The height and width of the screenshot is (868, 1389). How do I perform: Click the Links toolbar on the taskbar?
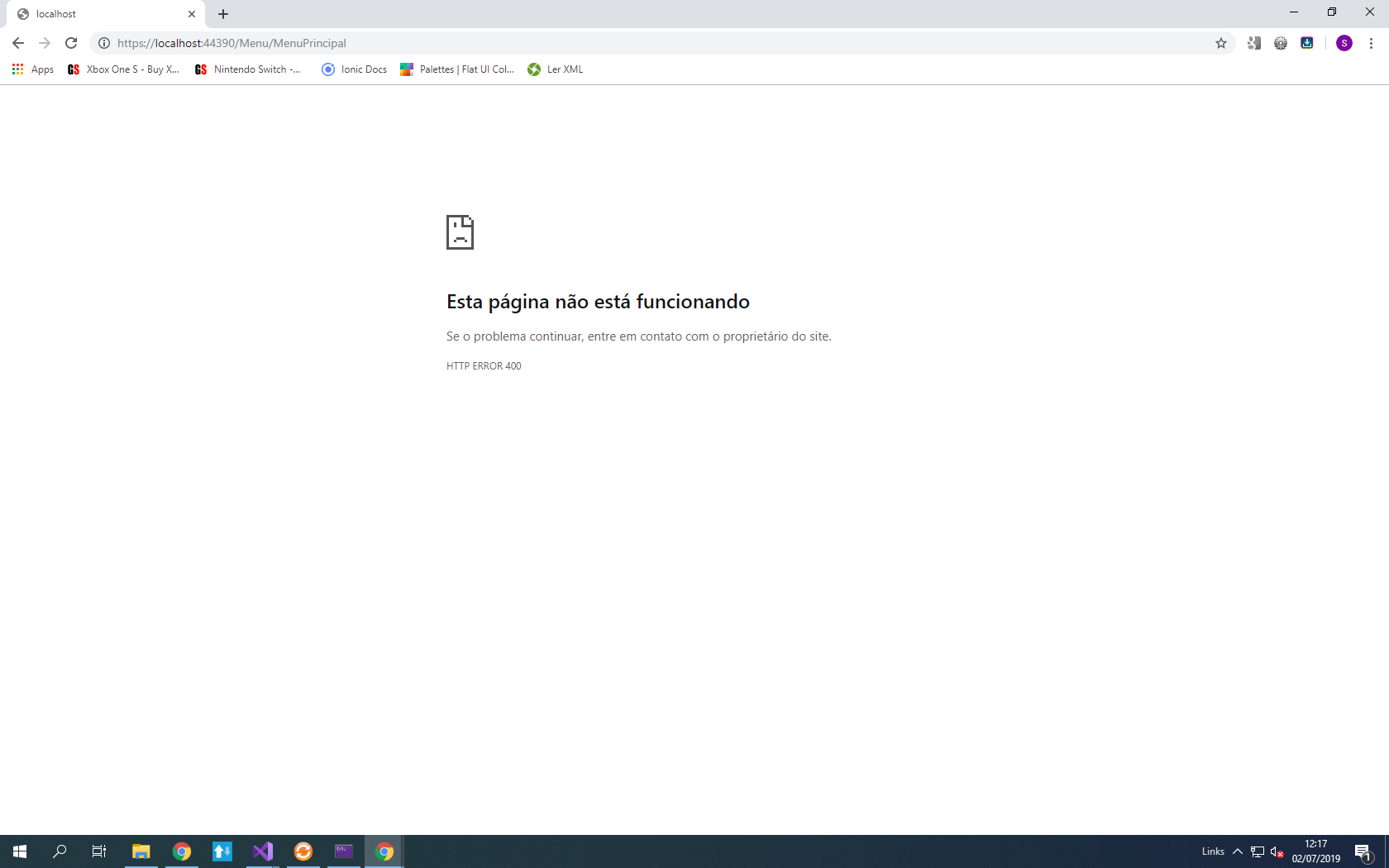(x=1213, y=851)
